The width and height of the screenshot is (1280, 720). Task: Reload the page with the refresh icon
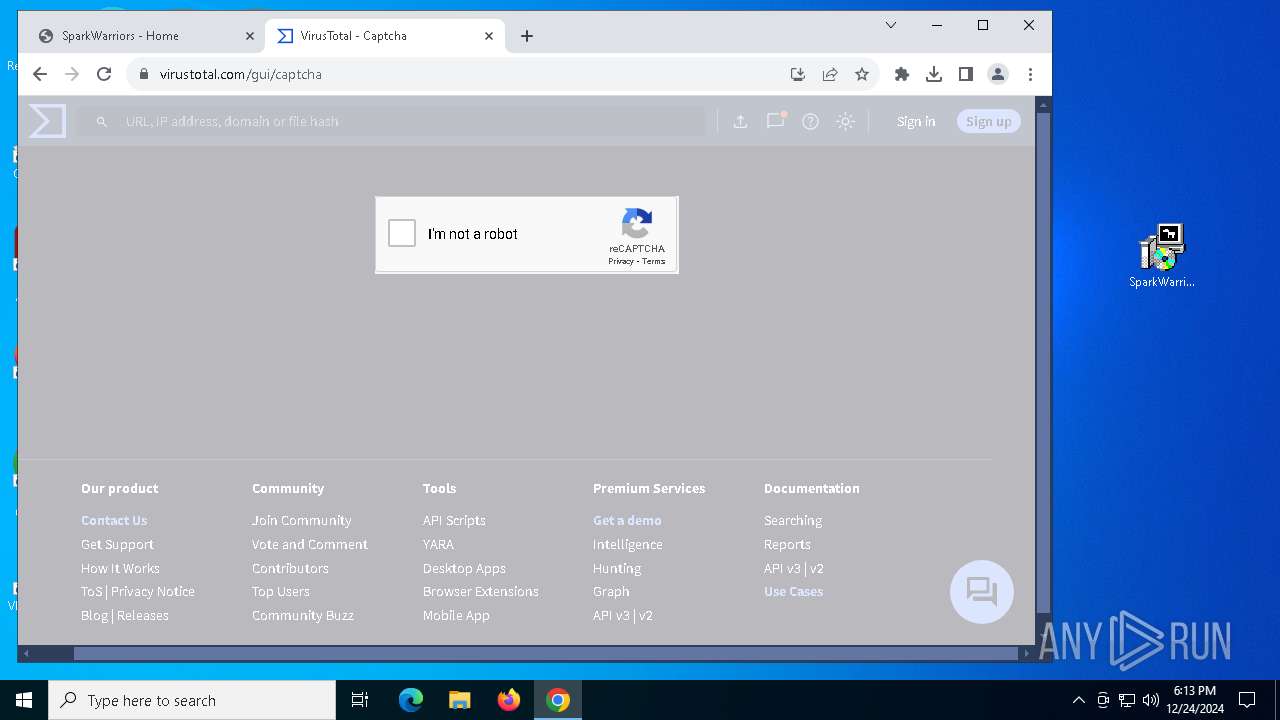104,74
